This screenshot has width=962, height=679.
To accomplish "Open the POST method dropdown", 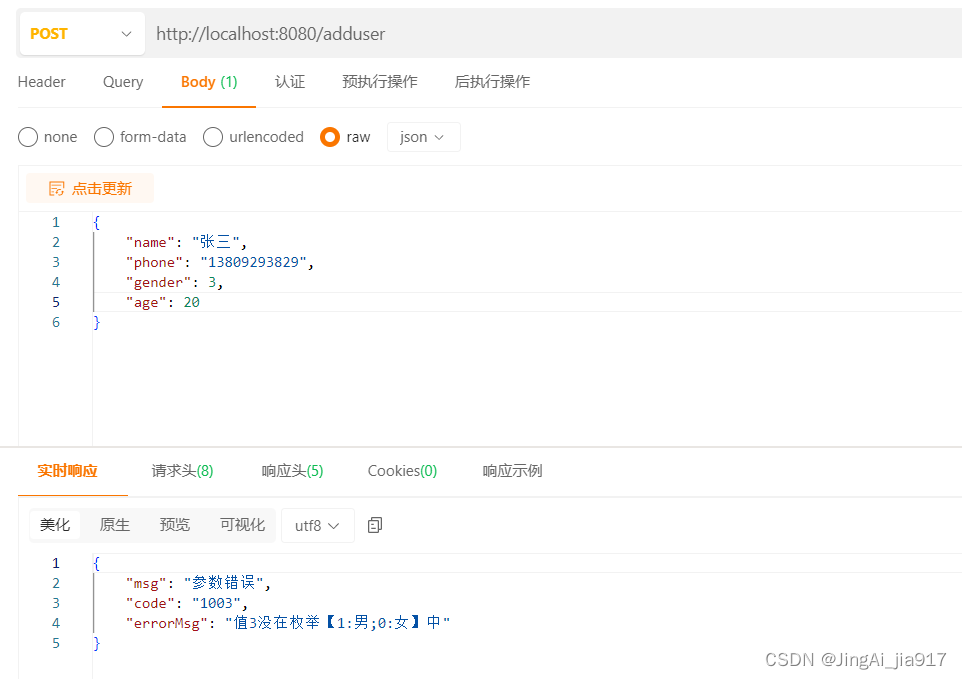I will [80, 33].
